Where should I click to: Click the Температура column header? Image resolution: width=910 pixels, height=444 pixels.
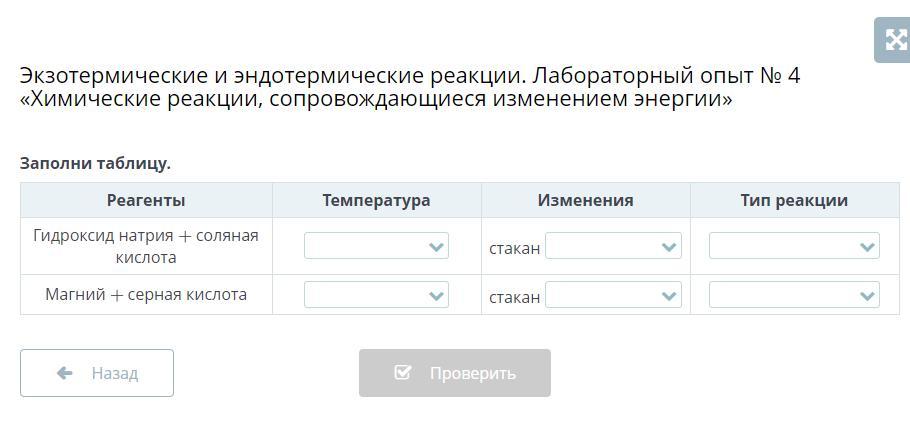coord(376,200)
